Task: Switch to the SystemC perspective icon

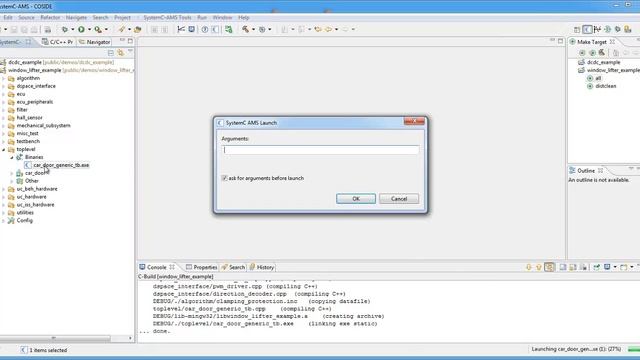Action: pos(587,29)
